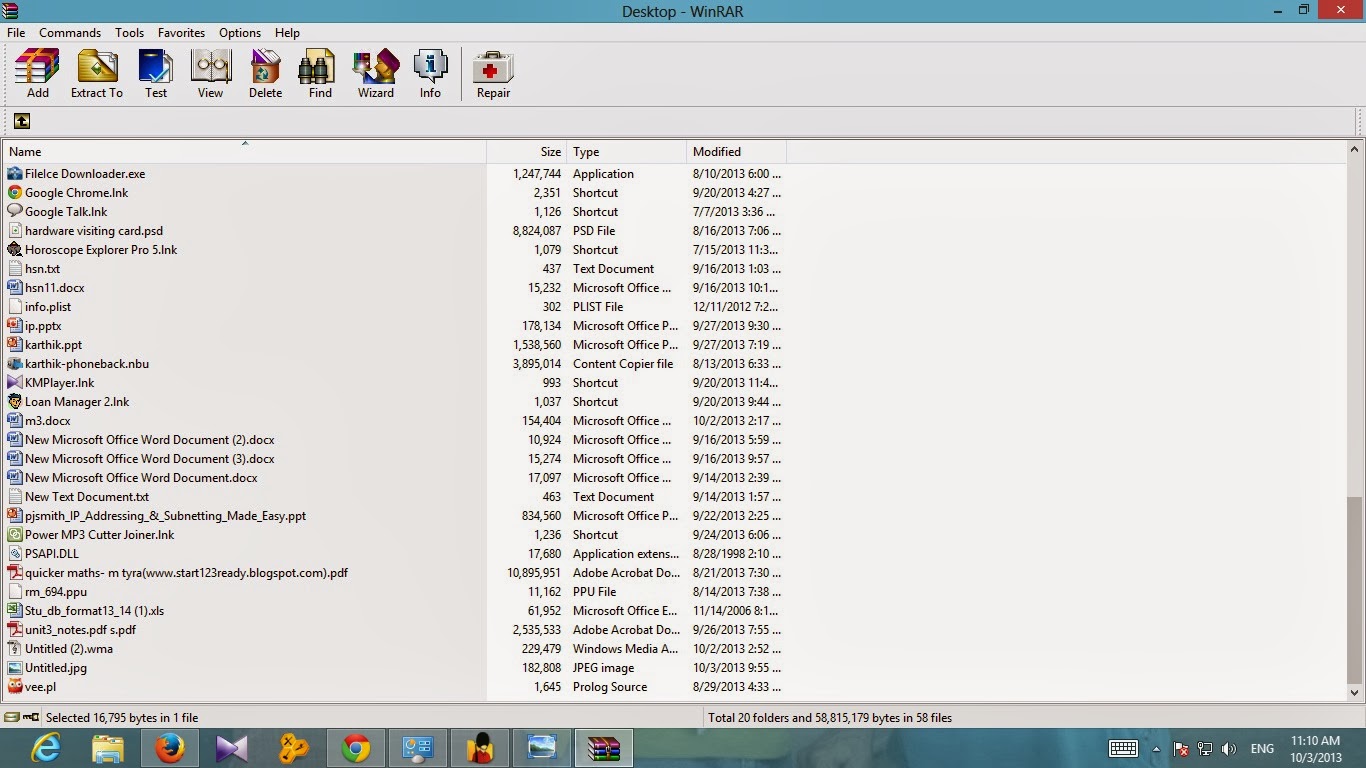
Task: Select the Untitled.jpg file icon
Action: point(15,668)
